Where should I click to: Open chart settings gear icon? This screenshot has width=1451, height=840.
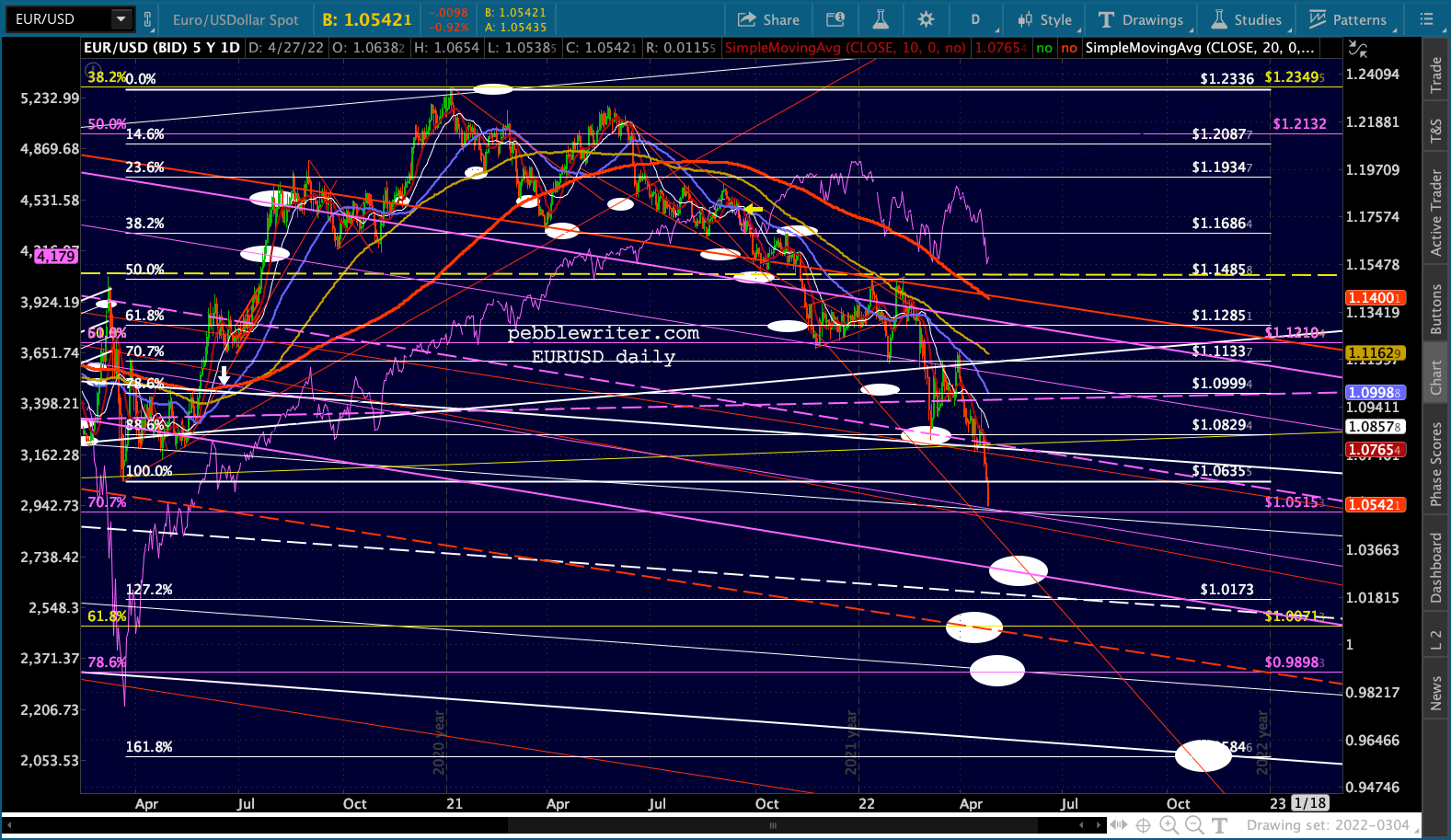coord(927,19)
